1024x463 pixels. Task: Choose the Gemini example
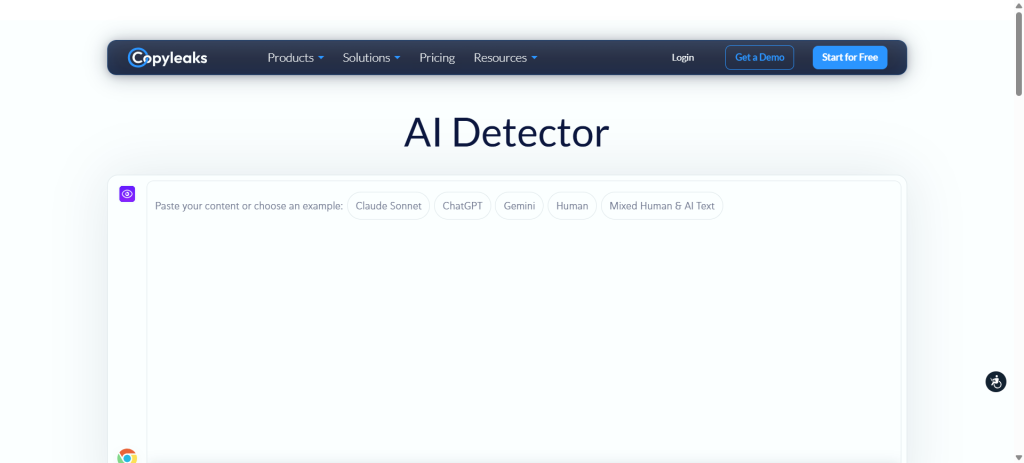point(519,206)
